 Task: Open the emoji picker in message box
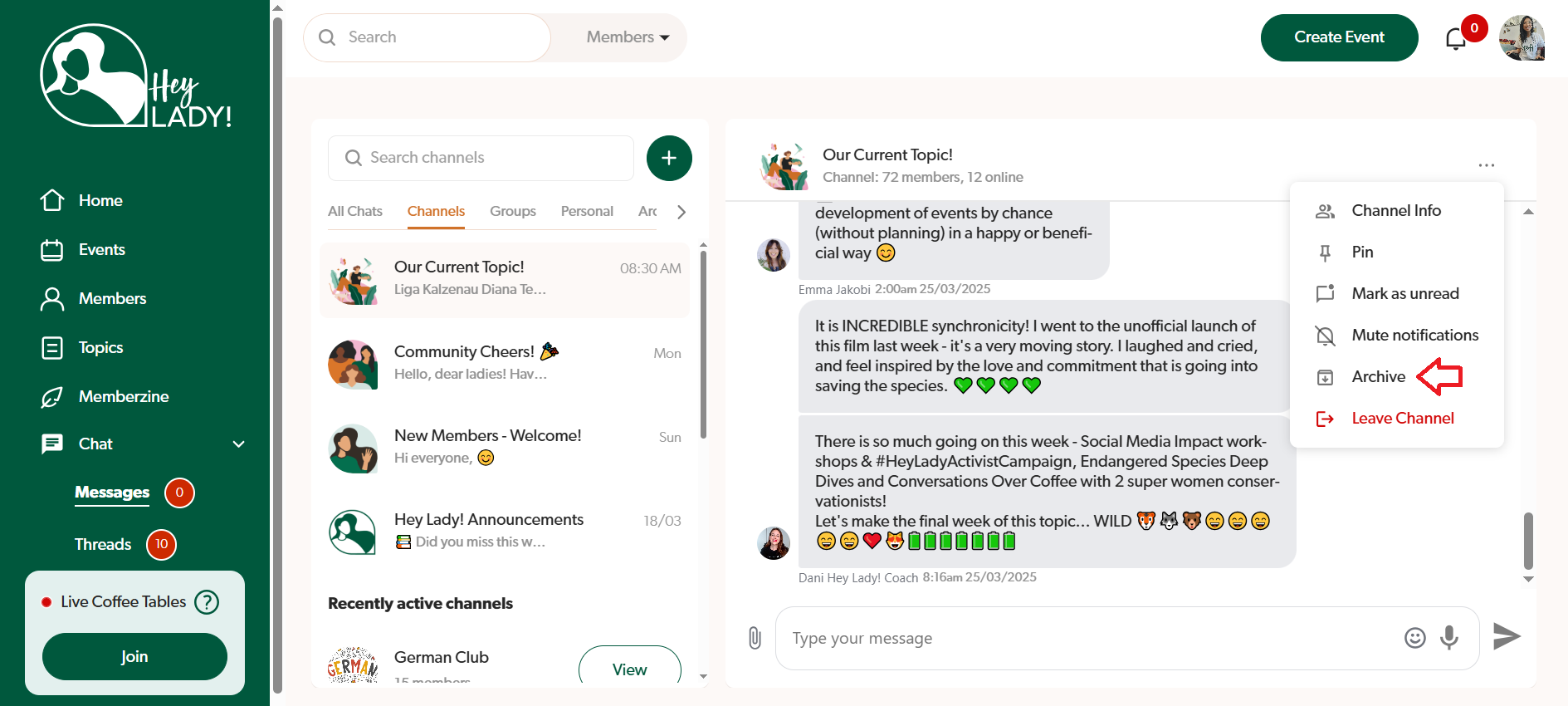point(1414,638)
